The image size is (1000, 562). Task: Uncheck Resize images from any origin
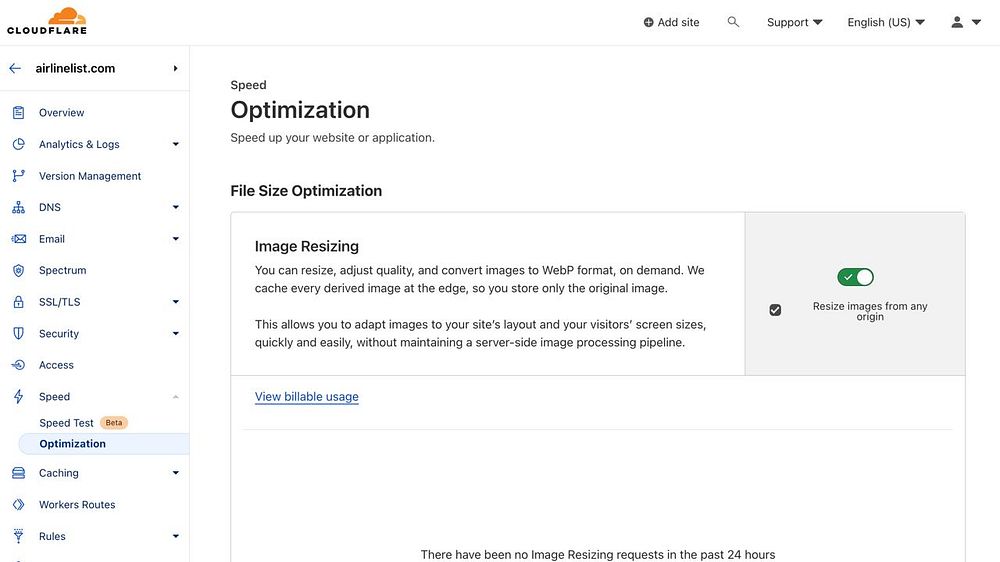tap(775, 310)
